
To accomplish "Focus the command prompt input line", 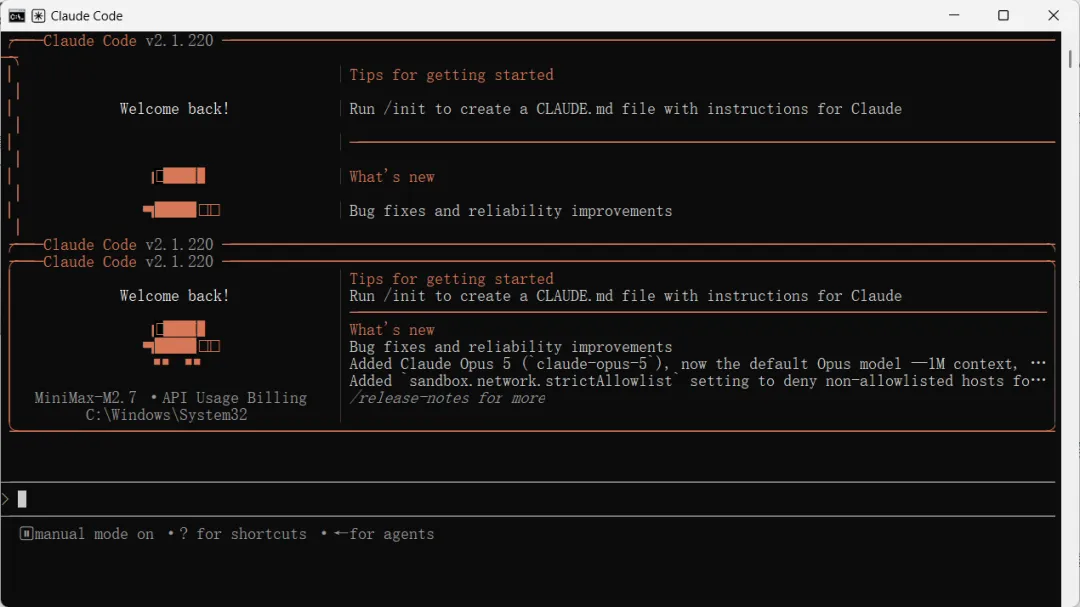I will [x=528, y=499].
